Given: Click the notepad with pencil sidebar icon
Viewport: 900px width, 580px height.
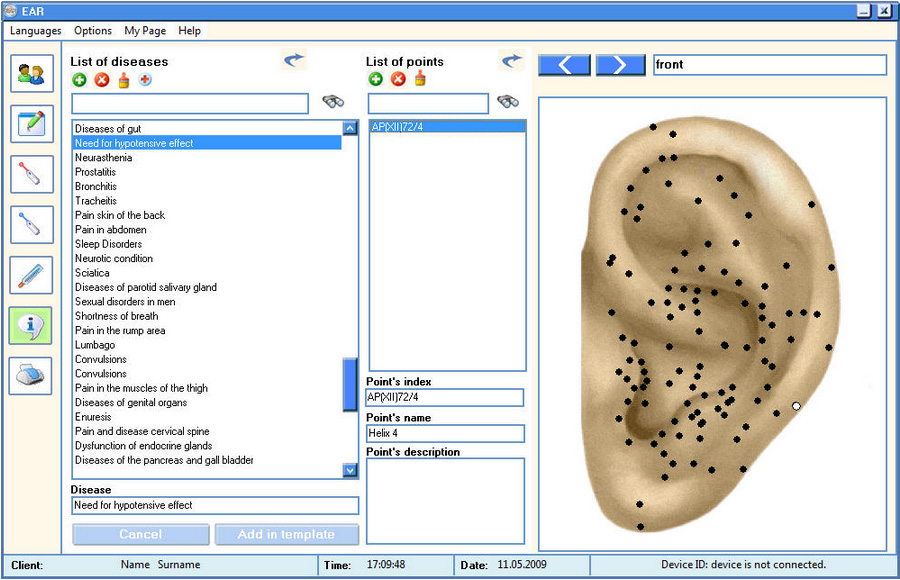Looking at the screenshot, I should [x=30, y=123].
